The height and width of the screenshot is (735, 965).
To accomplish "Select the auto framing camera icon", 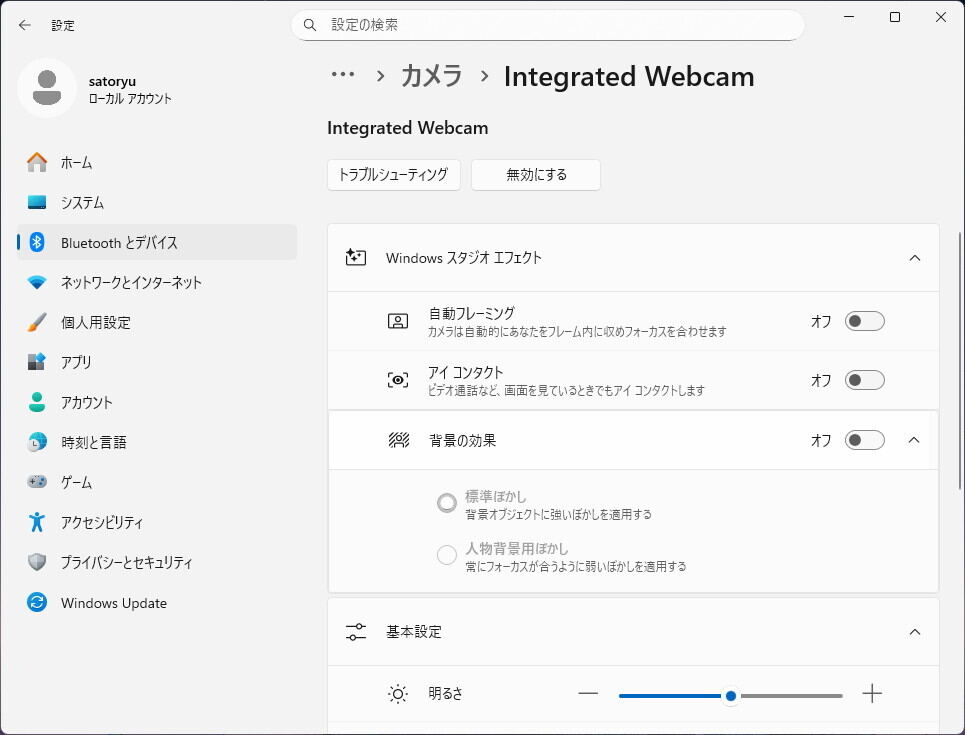I will point(397,320).
